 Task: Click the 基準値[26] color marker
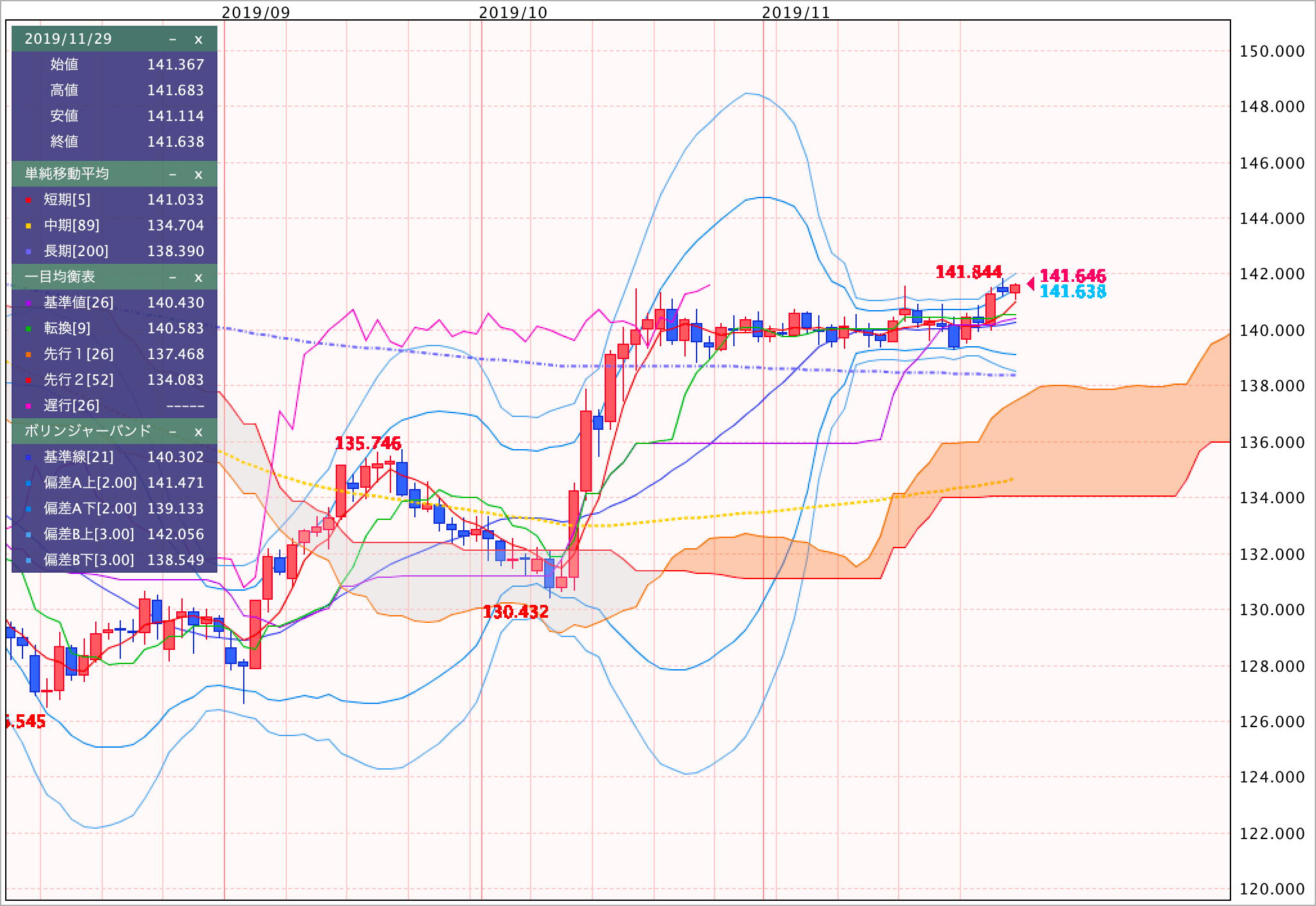pyautogui.click(x=28, y=304)
